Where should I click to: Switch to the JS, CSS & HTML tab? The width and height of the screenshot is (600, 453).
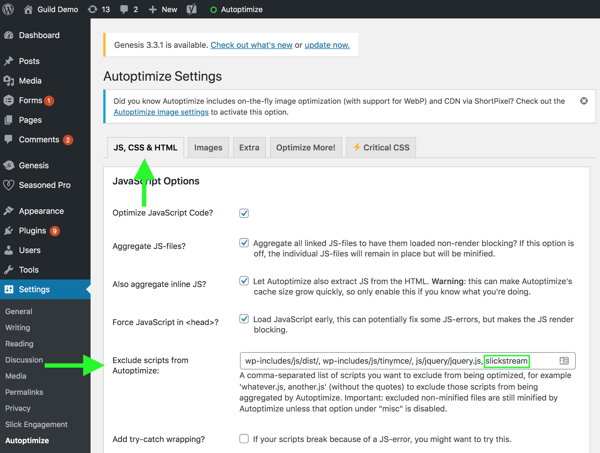click(145, 148)
